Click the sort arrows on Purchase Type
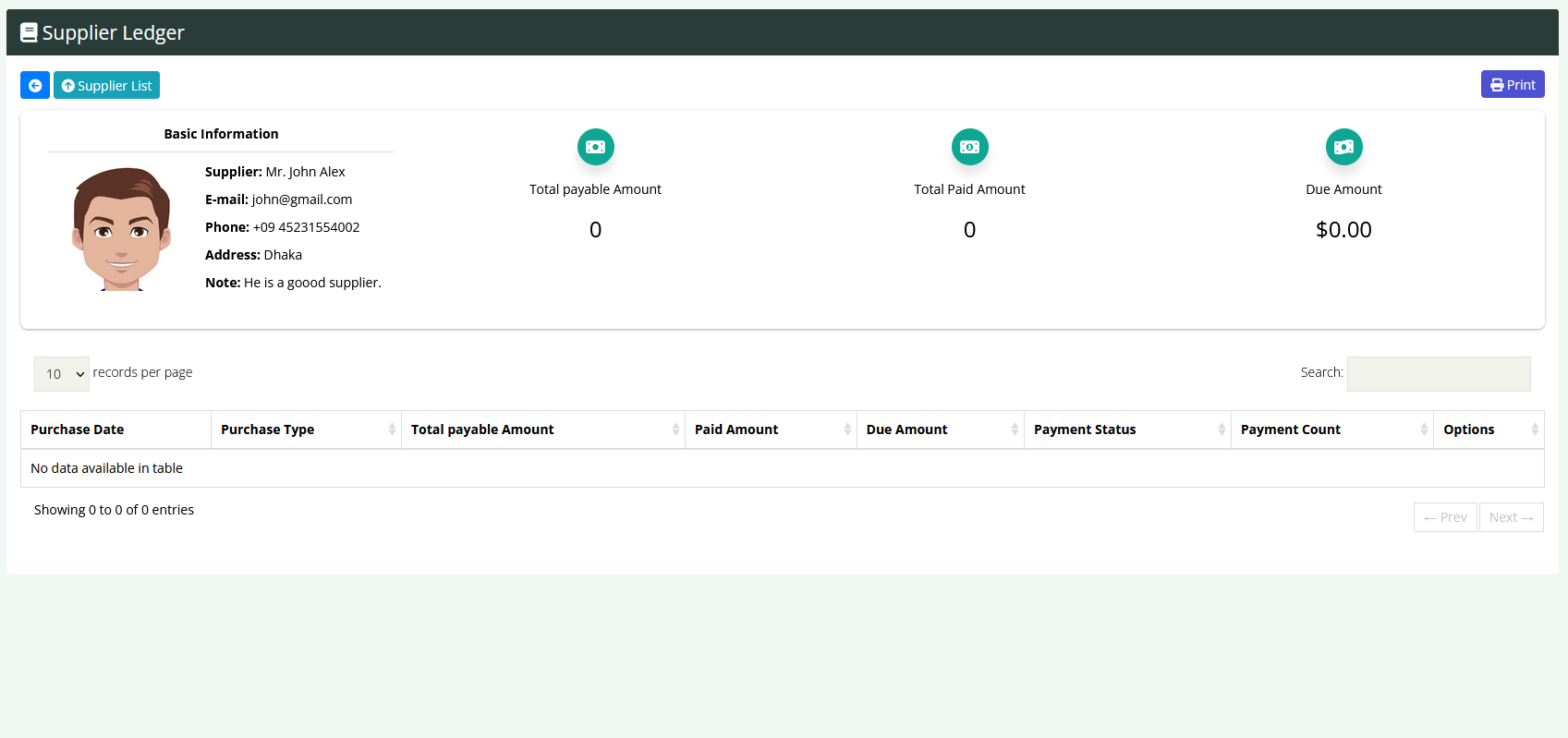The height and width of the screenshot is (738, 1568). [392, 429]
